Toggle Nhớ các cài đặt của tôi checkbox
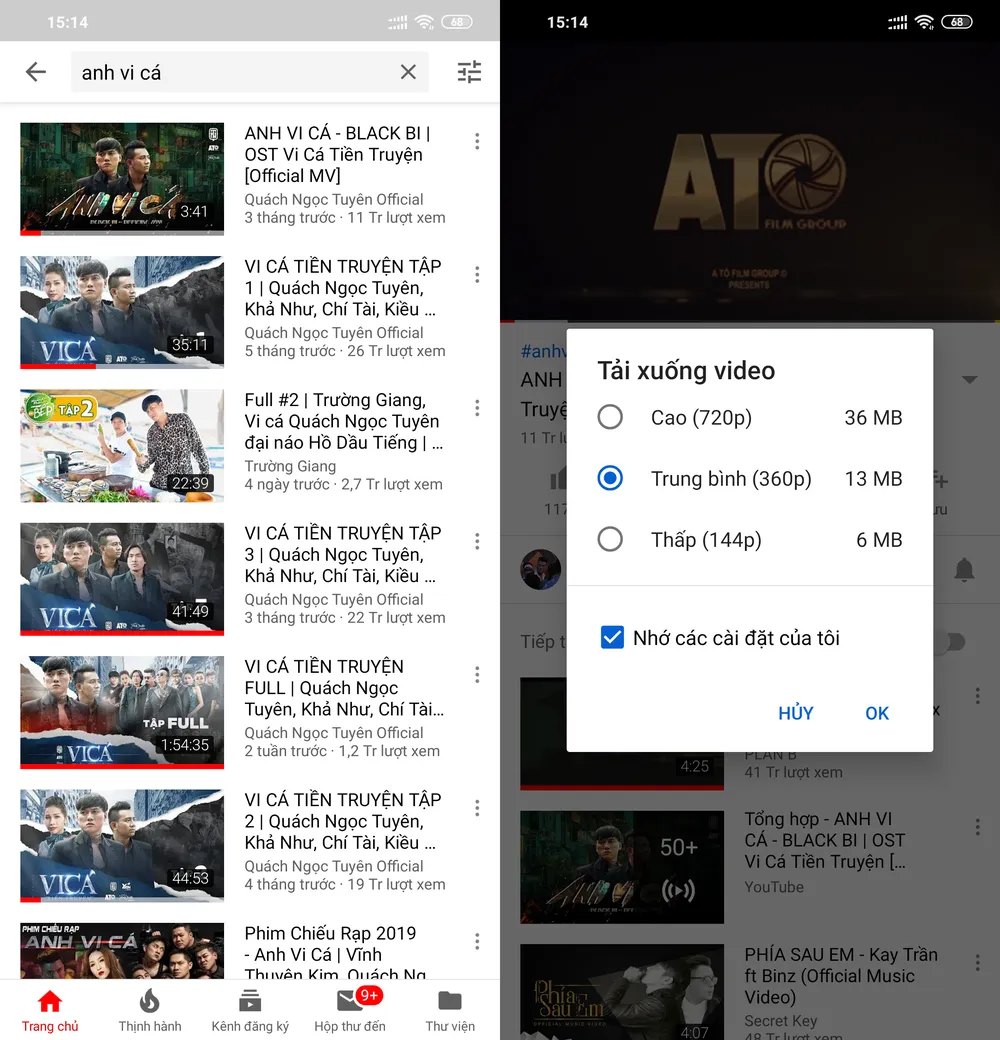 point(612,637)
